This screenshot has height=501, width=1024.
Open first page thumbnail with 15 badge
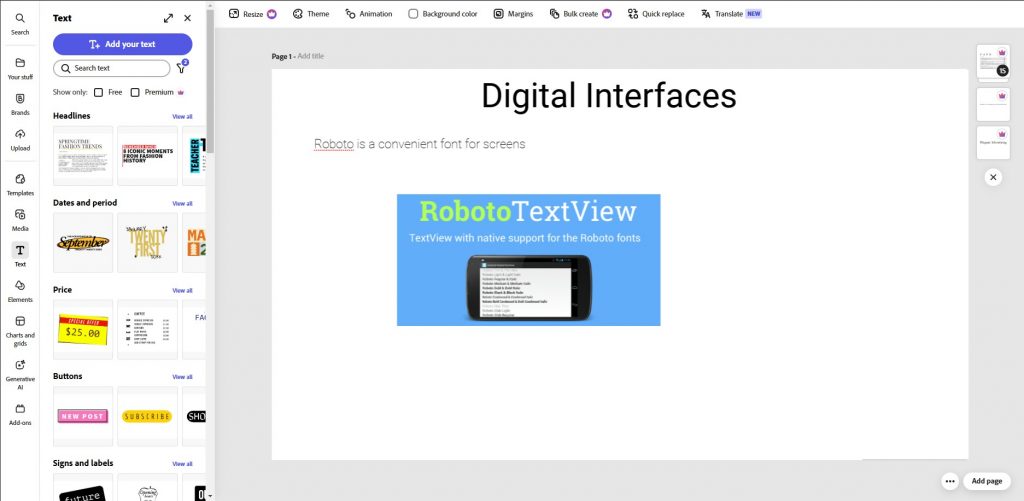pyautogui.click(x=993, y=63)
